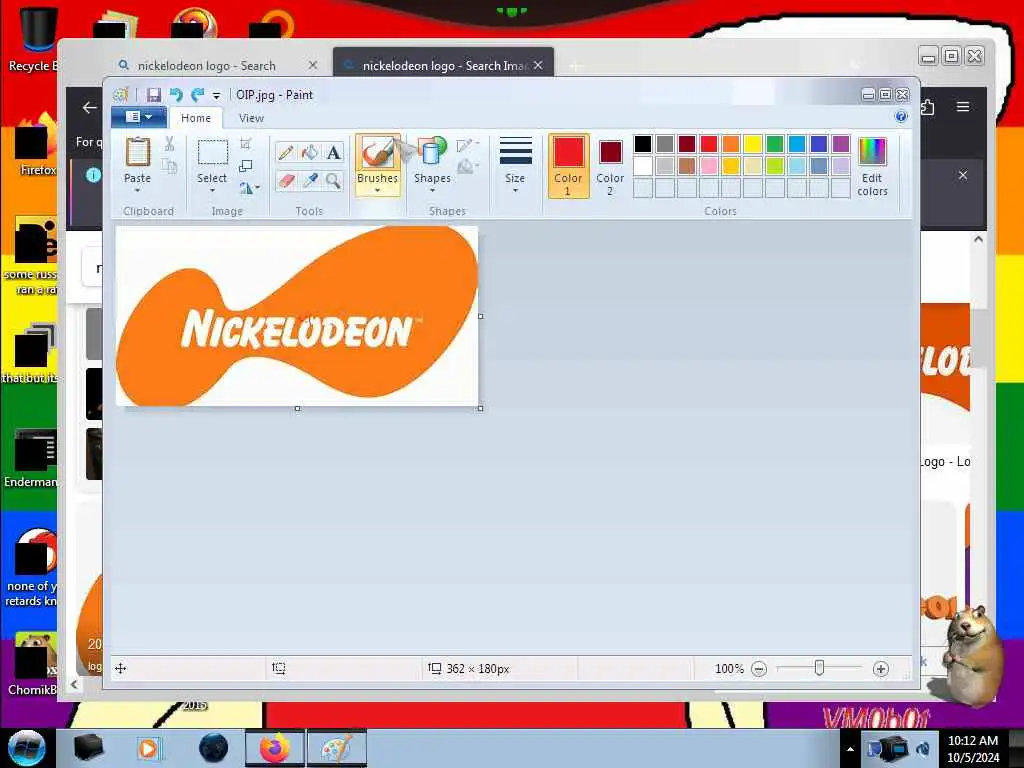The width and height of the screenshot is (1024, 768).
Task: Click the Select rectangle icon
Action: [x=213, y=152]
